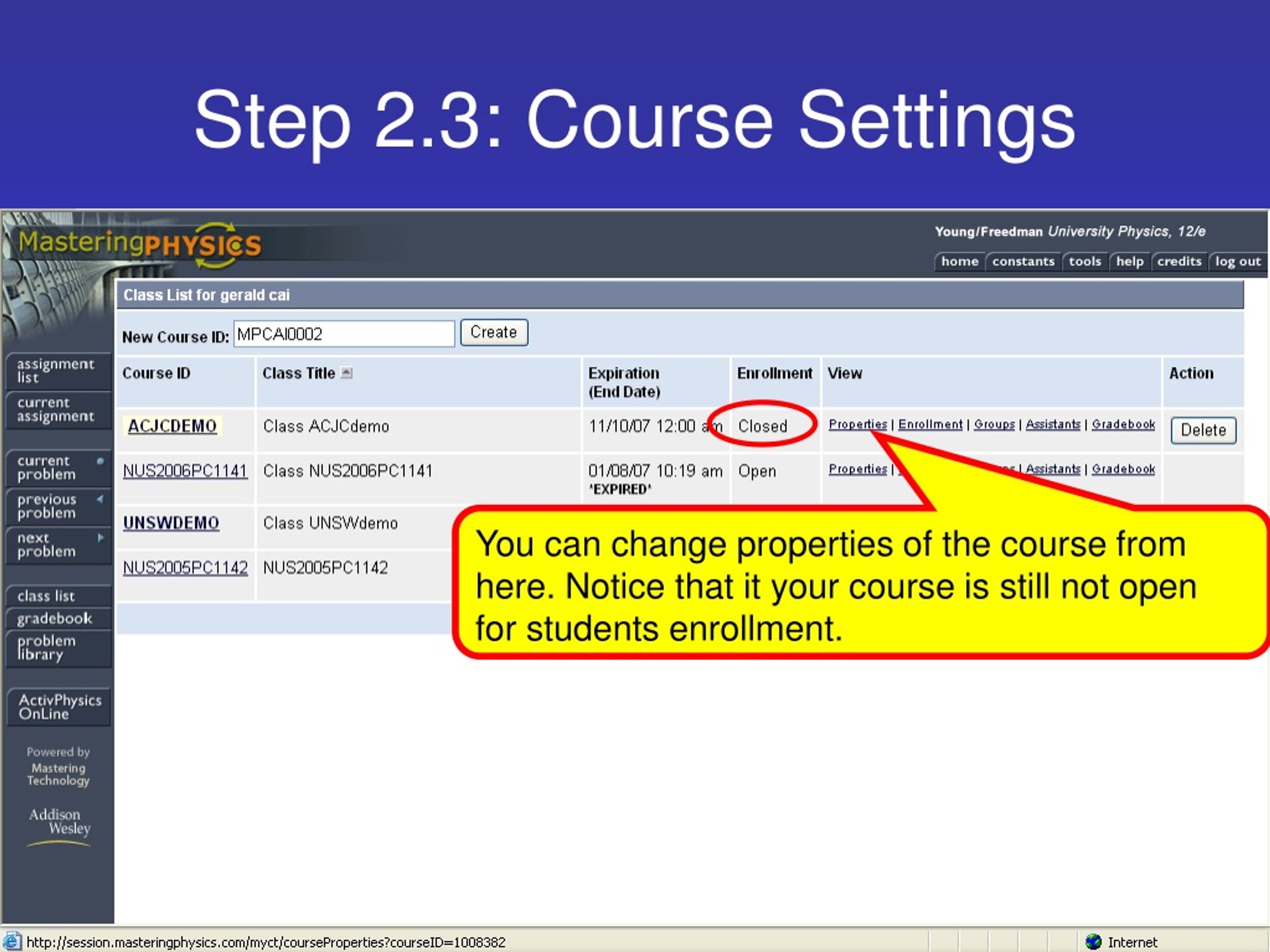Open Gradebook link for NUS2006PC1141

tap(1123, 469)
